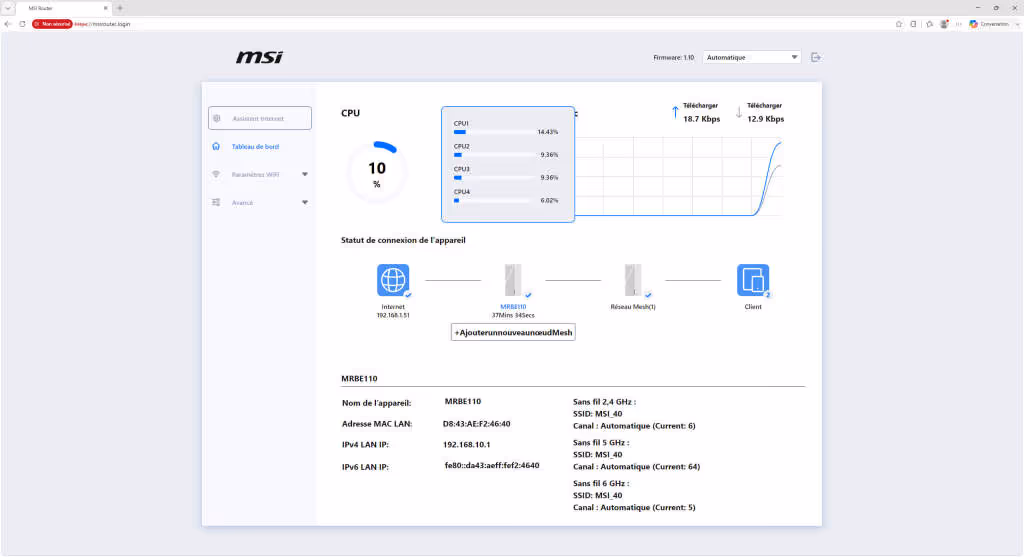Click the MRBE110 link under router
Image resolution: width=1024 pixels, height=557 pixels.
[513, 307]
